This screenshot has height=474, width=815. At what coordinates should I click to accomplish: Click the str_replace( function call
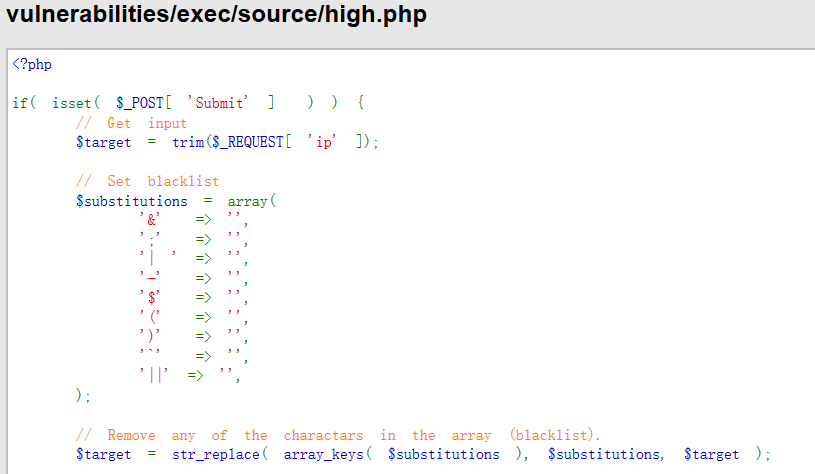[x=220, y=454]
